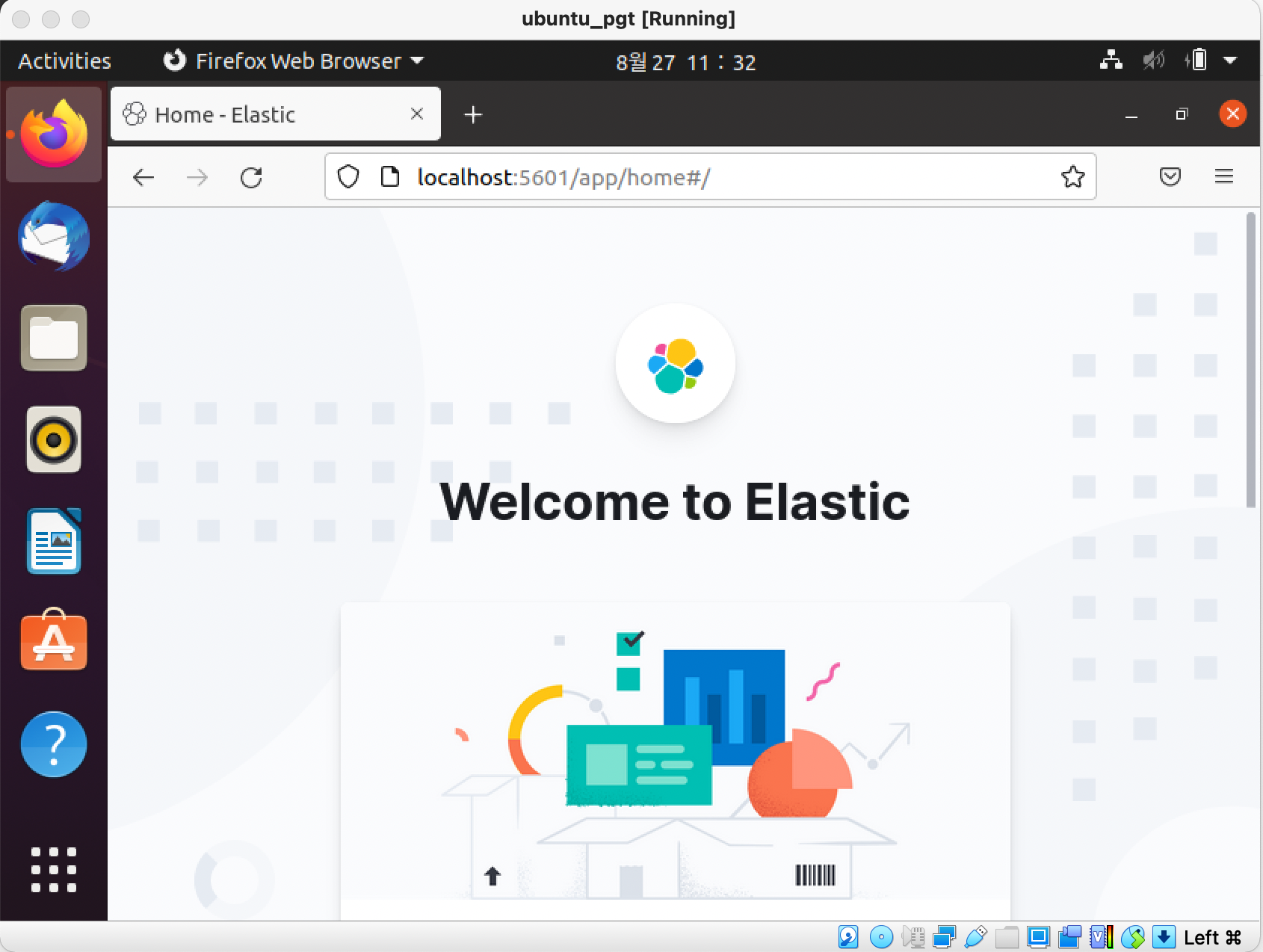Open the network status indicator
The image size is (1263, 952).
(1111, 60)
